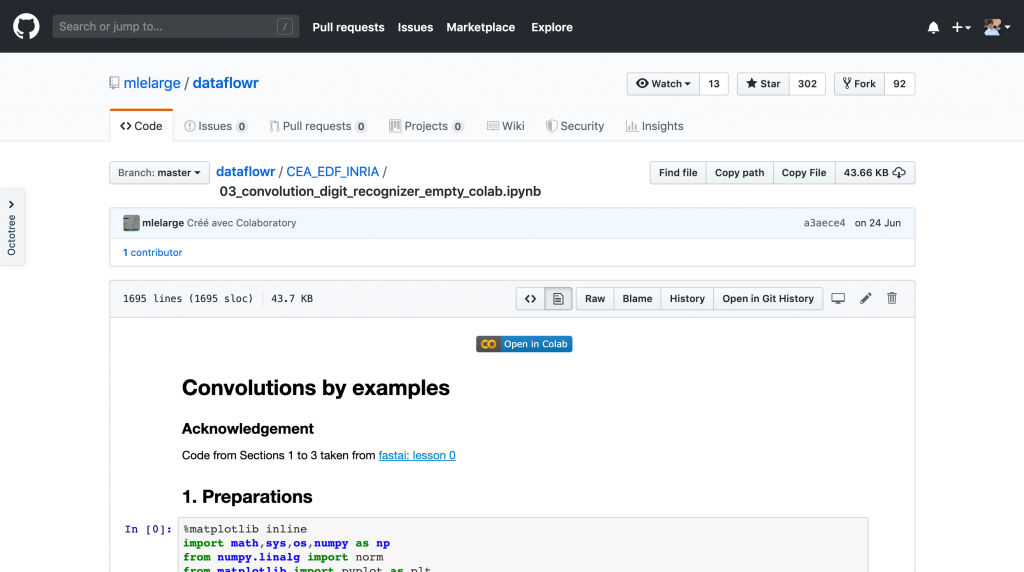Open file in desktop icon
This screenshot has height=572, width=1024.
[839, 298]
